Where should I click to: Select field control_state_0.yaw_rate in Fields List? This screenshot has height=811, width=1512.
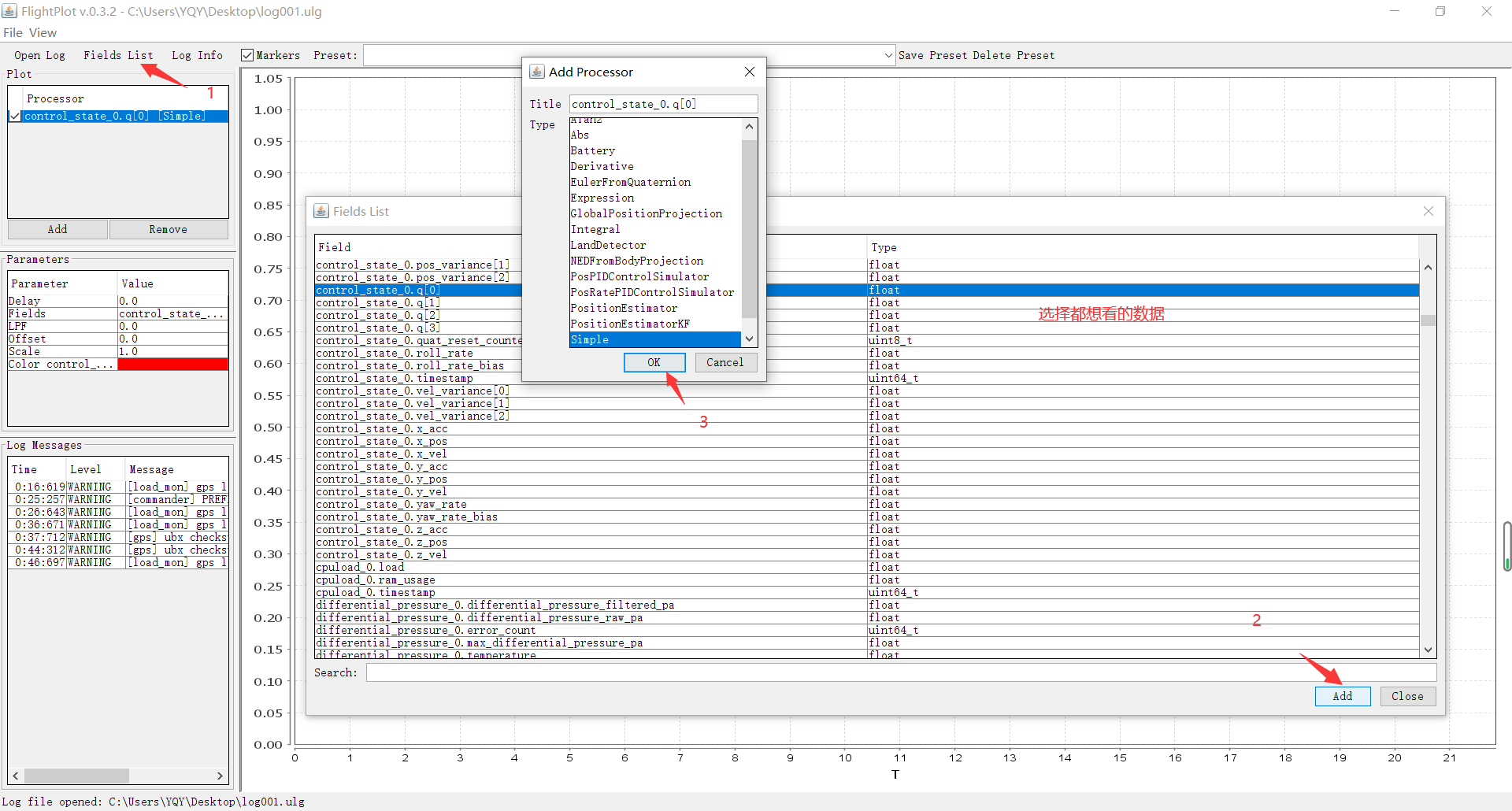tap(391, 504)
